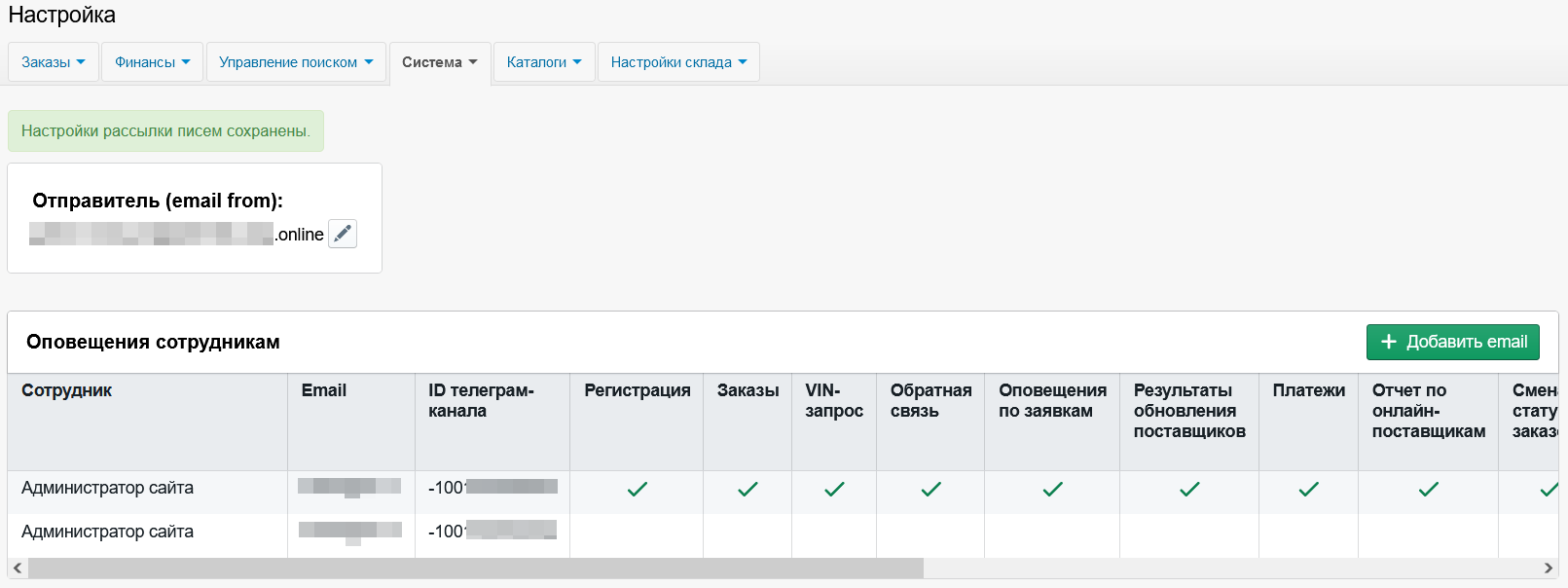Toggle Оповещения по заявкам checkmark in first row
The width and height of the screenshot is (1568, 588).
click(1052, 489)
